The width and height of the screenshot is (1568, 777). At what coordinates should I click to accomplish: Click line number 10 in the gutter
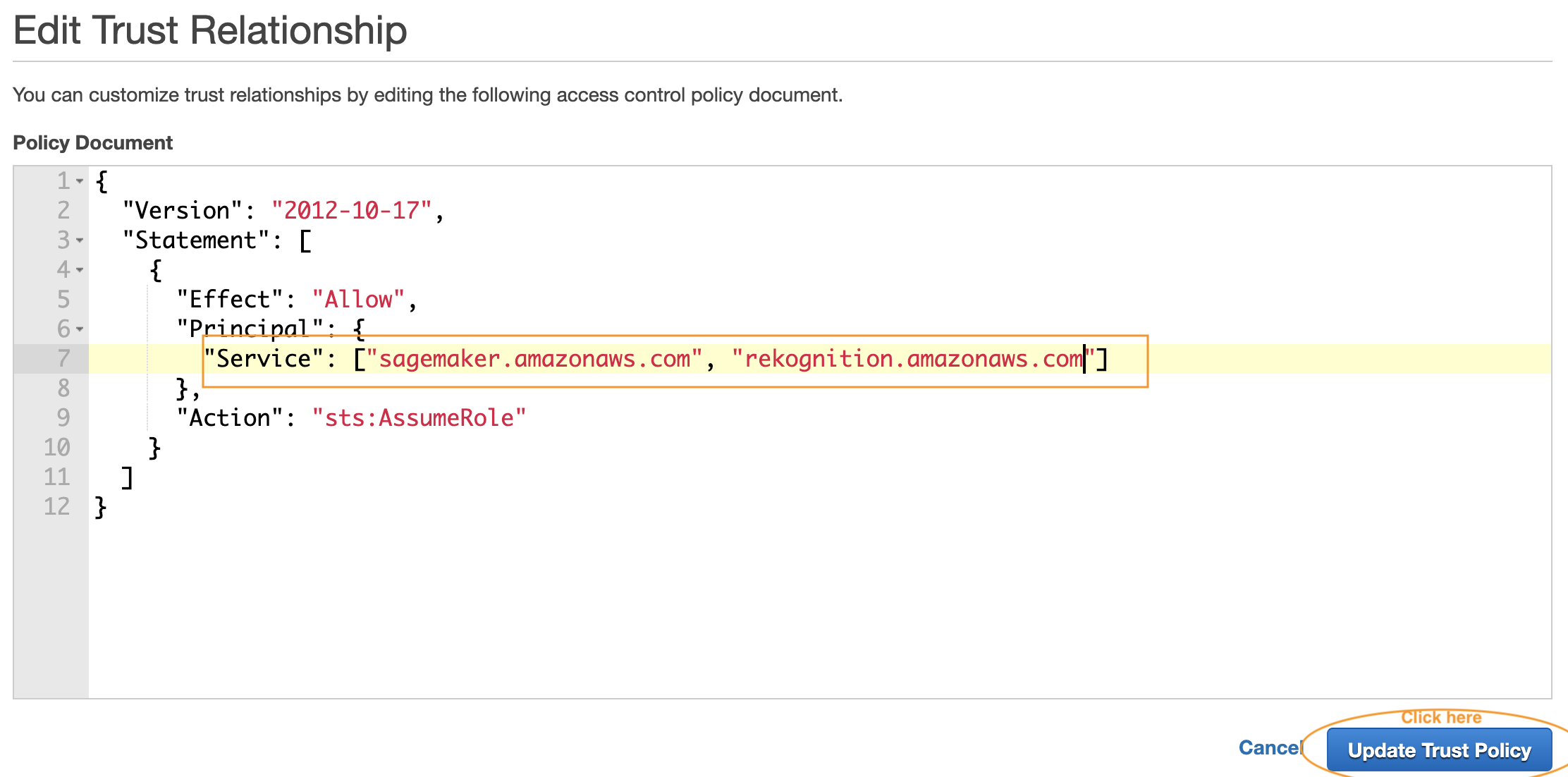pos(57,448)
